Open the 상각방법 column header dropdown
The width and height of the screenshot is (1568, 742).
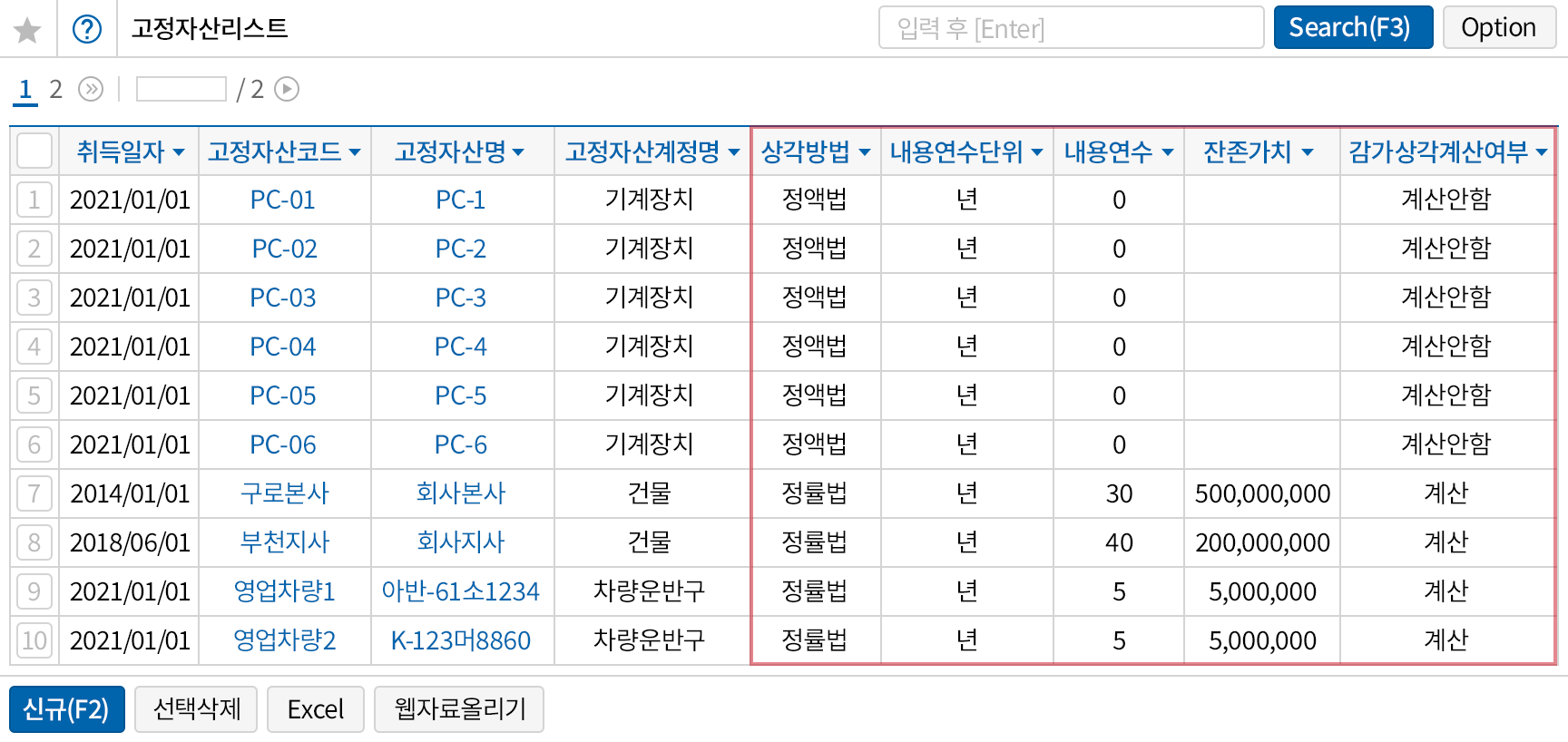(x=864, y=152)
